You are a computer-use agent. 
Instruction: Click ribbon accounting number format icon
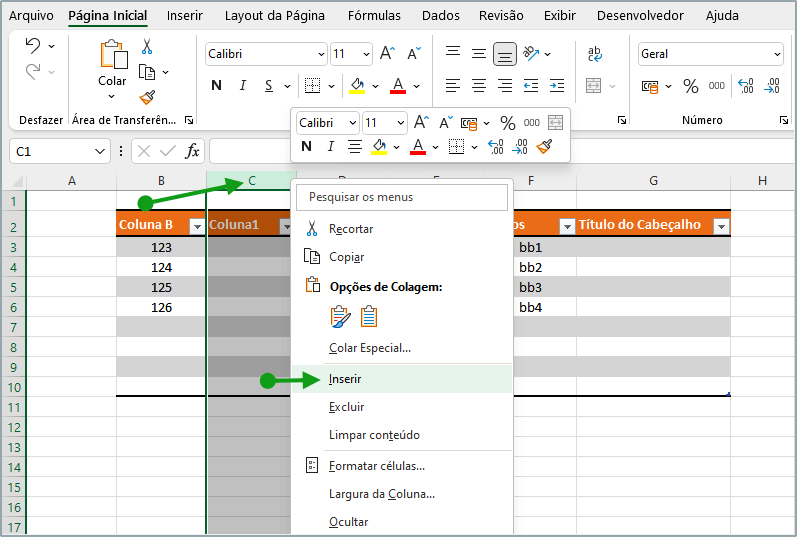[650, 87]
